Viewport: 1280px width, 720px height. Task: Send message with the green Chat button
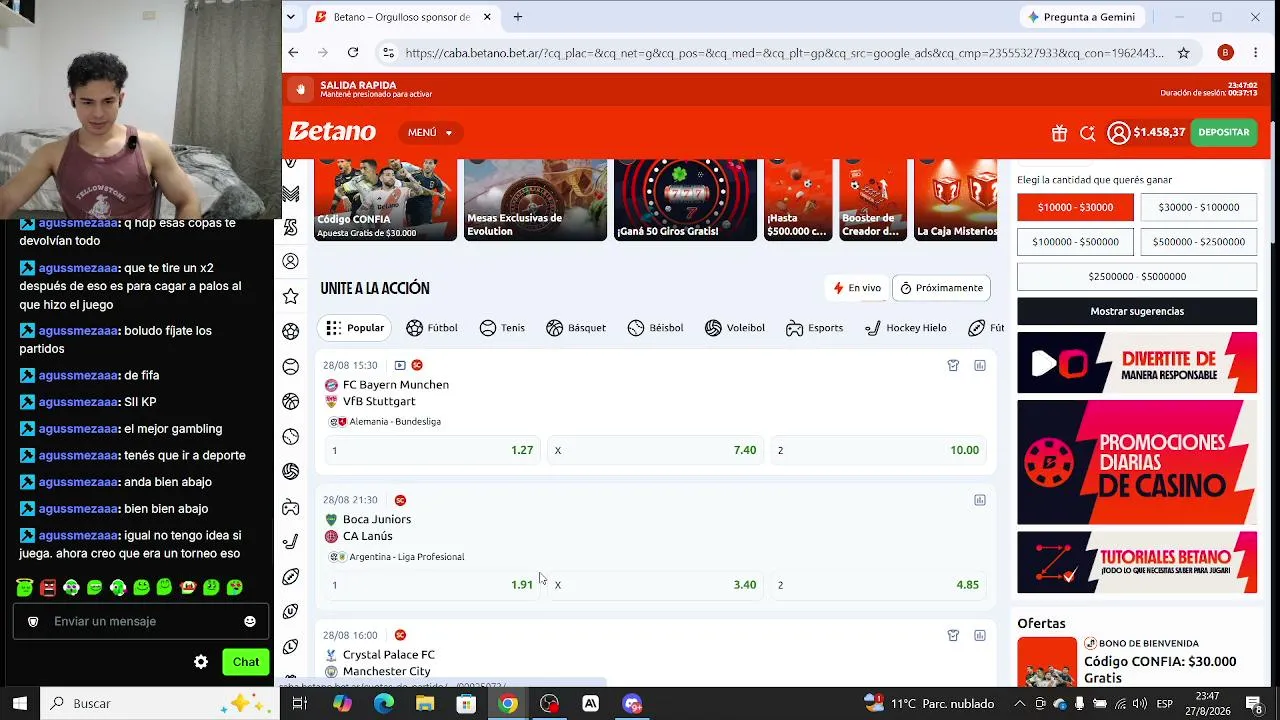coord(246,662)
